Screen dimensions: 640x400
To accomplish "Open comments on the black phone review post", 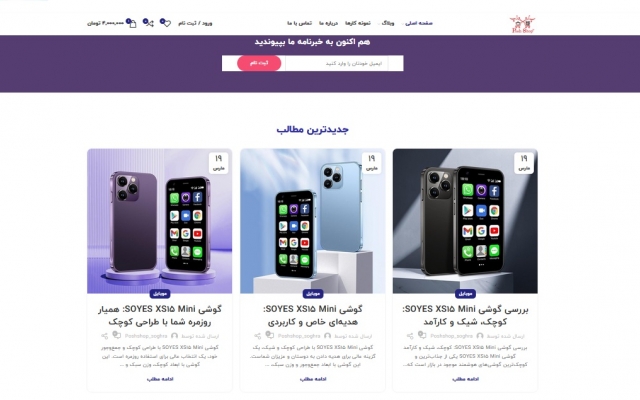I will coord(422,335).
